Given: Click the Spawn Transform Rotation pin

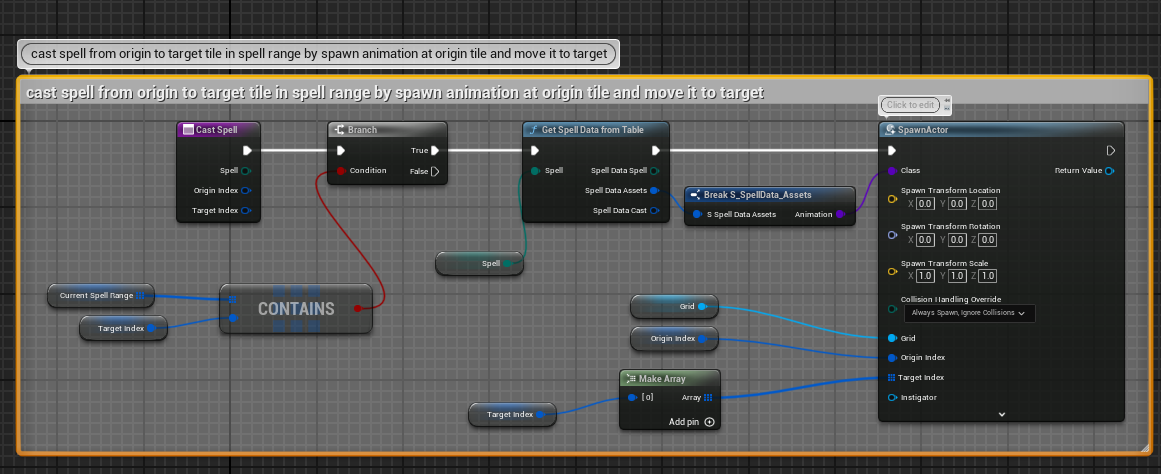Looking at the screenshot, I should coord(892,235).
